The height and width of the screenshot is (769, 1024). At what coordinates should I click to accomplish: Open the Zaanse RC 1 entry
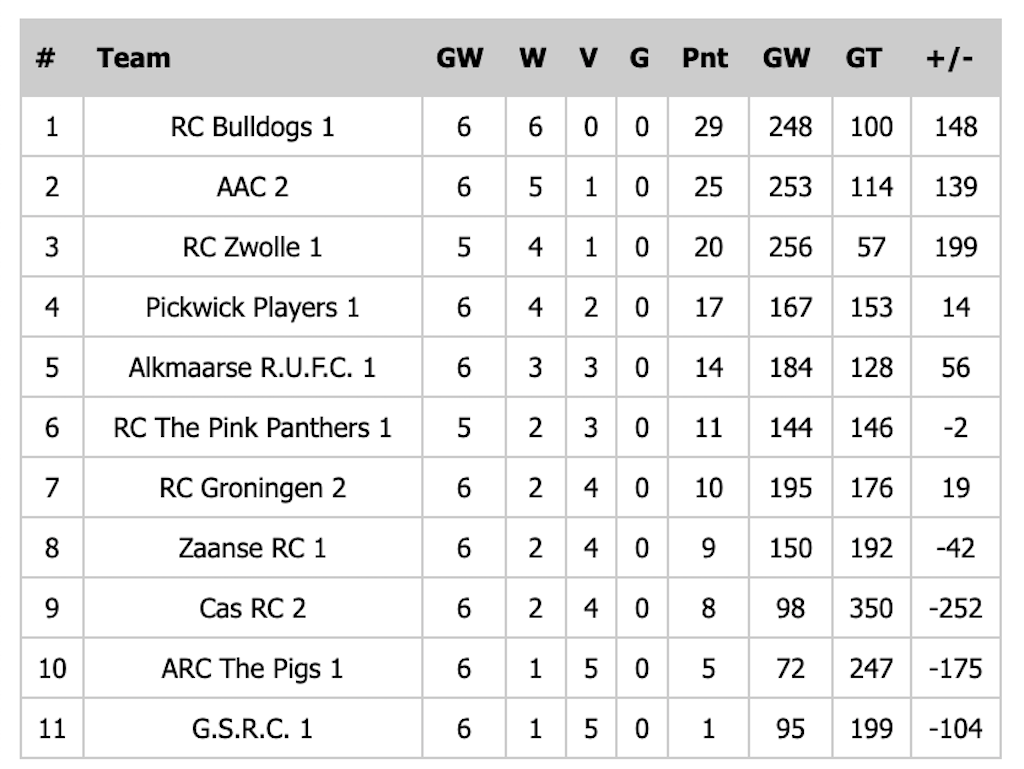point(252,548)
